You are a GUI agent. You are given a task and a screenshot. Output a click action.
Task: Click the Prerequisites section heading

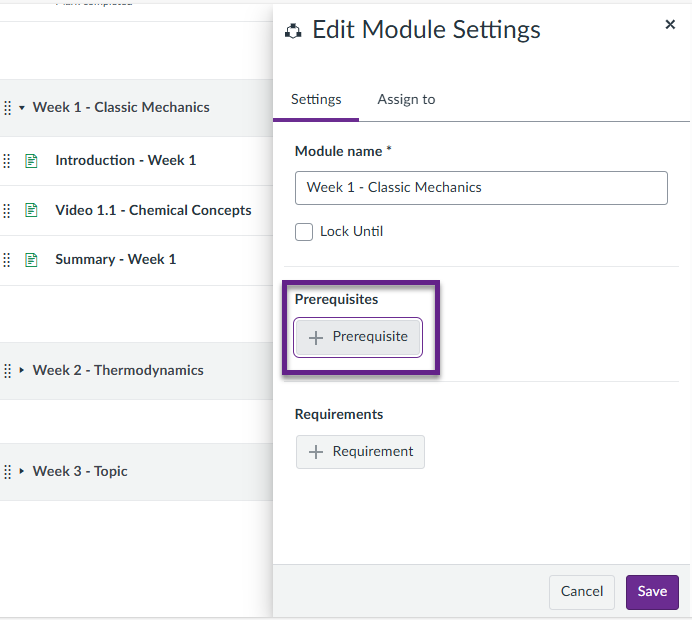pyautogui.click(x=336, y=300)
